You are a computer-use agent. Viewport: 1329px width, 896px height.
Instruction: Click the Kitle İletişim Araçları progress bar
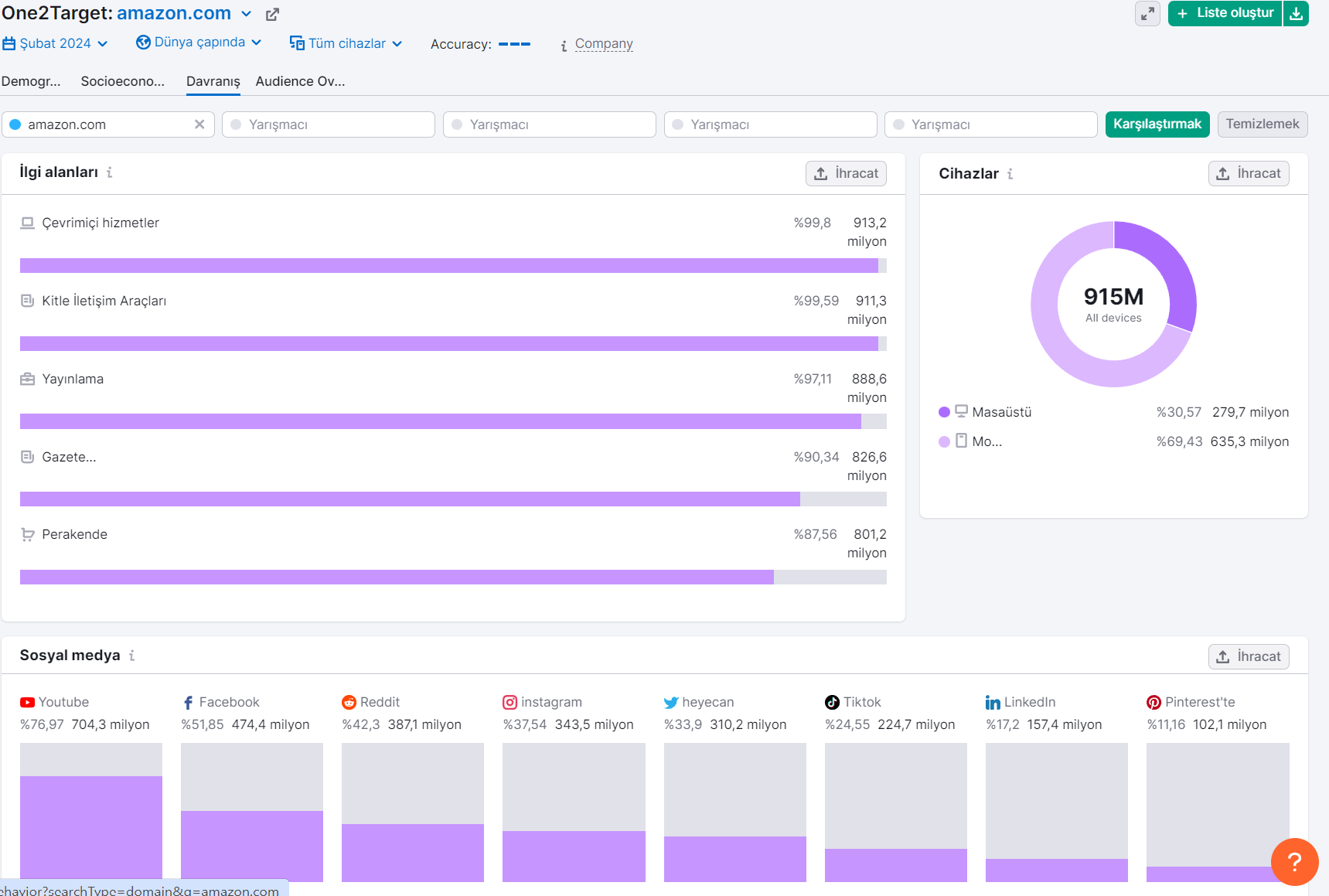click(453, 344)
